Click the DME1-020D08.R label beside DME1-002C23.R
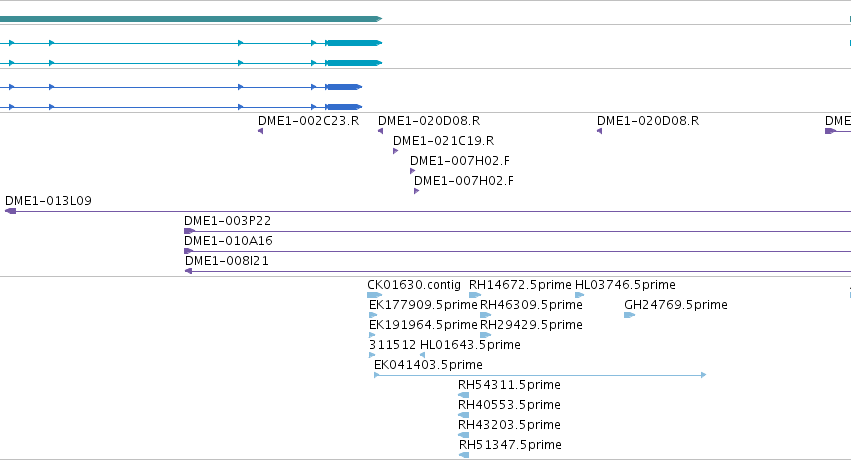This screenshot has width=851, height=460. pos(429,120)
